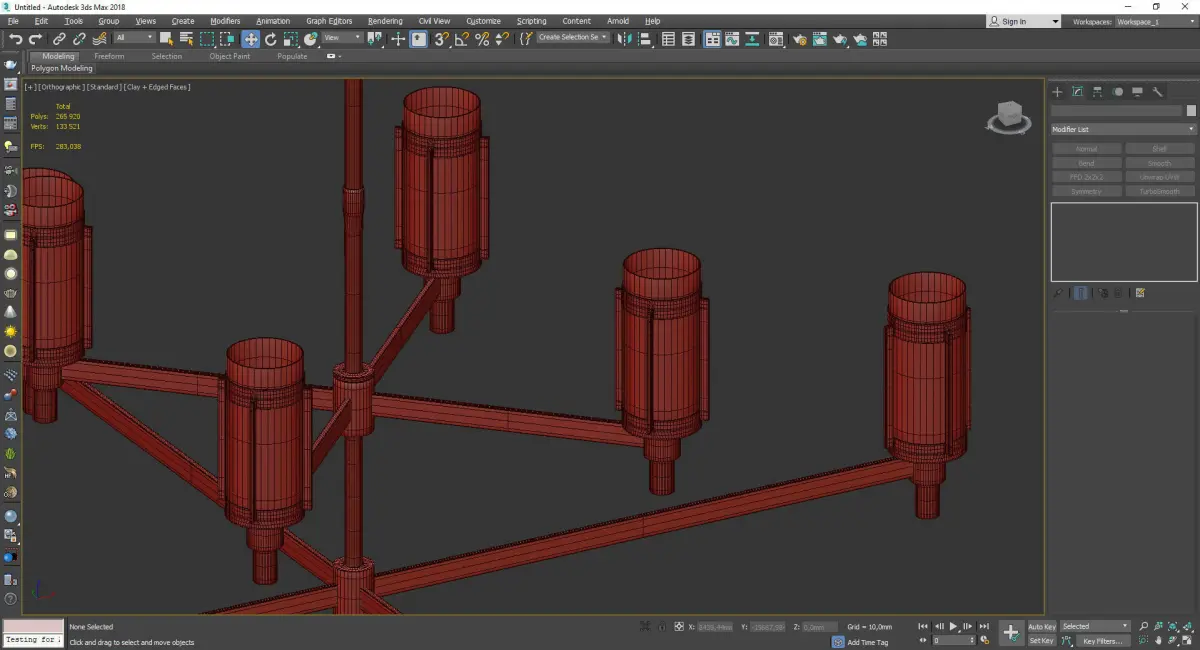Select the Link tool
The width and height of the screenshot is (1200, 650).
(59, 39)
